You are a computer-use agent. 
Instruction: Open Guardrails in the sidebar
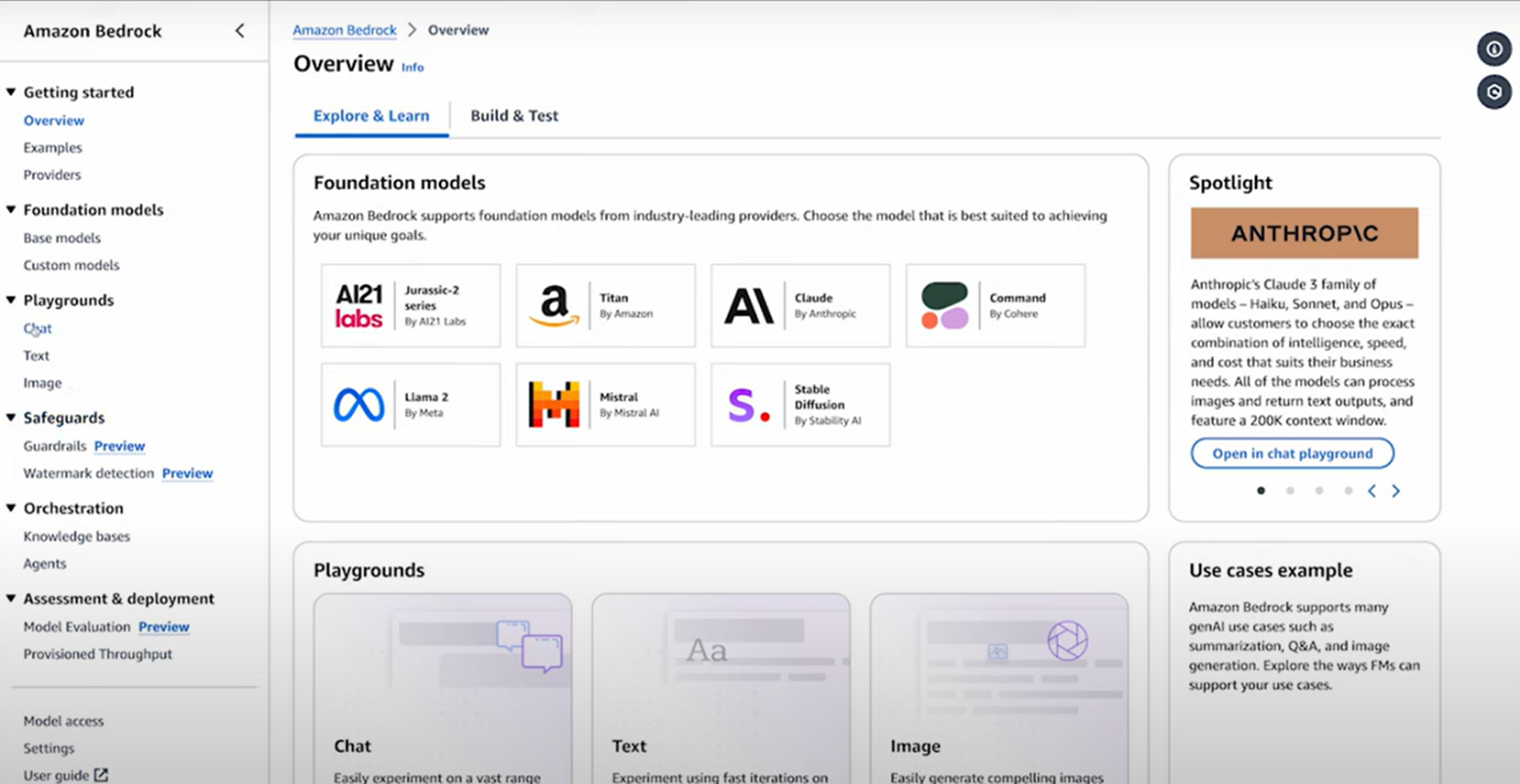pyautogui.click(x=55, y=446)
